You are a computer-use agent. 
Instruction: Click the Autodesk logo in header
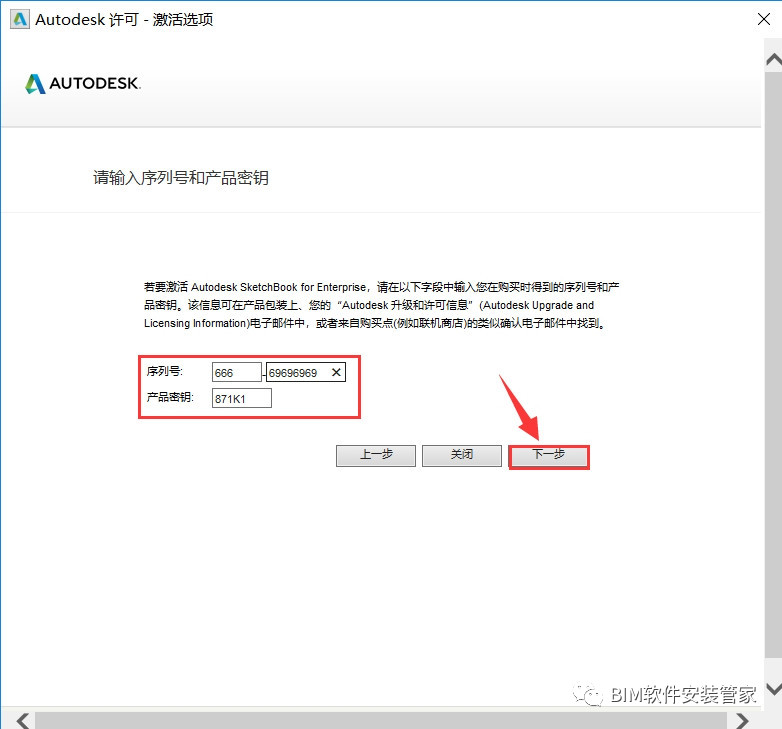point(83,83)
